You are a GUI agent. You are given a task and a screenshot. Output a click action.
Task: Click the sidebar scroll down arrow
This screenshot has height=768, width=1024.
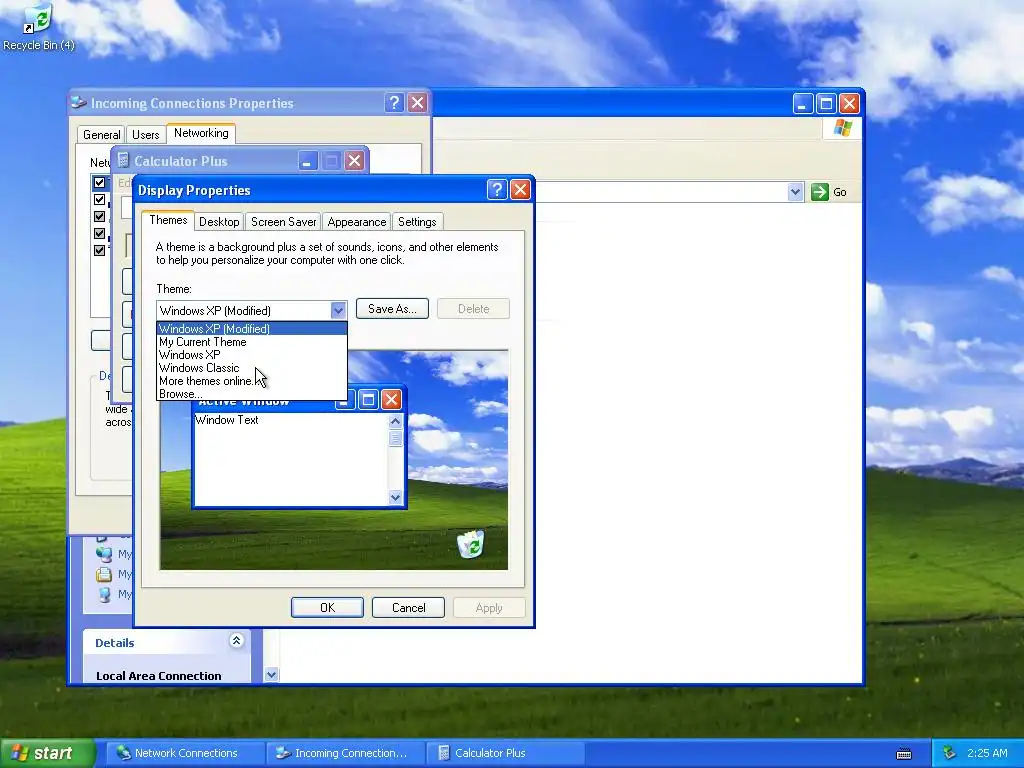click(x=271, y=675)
